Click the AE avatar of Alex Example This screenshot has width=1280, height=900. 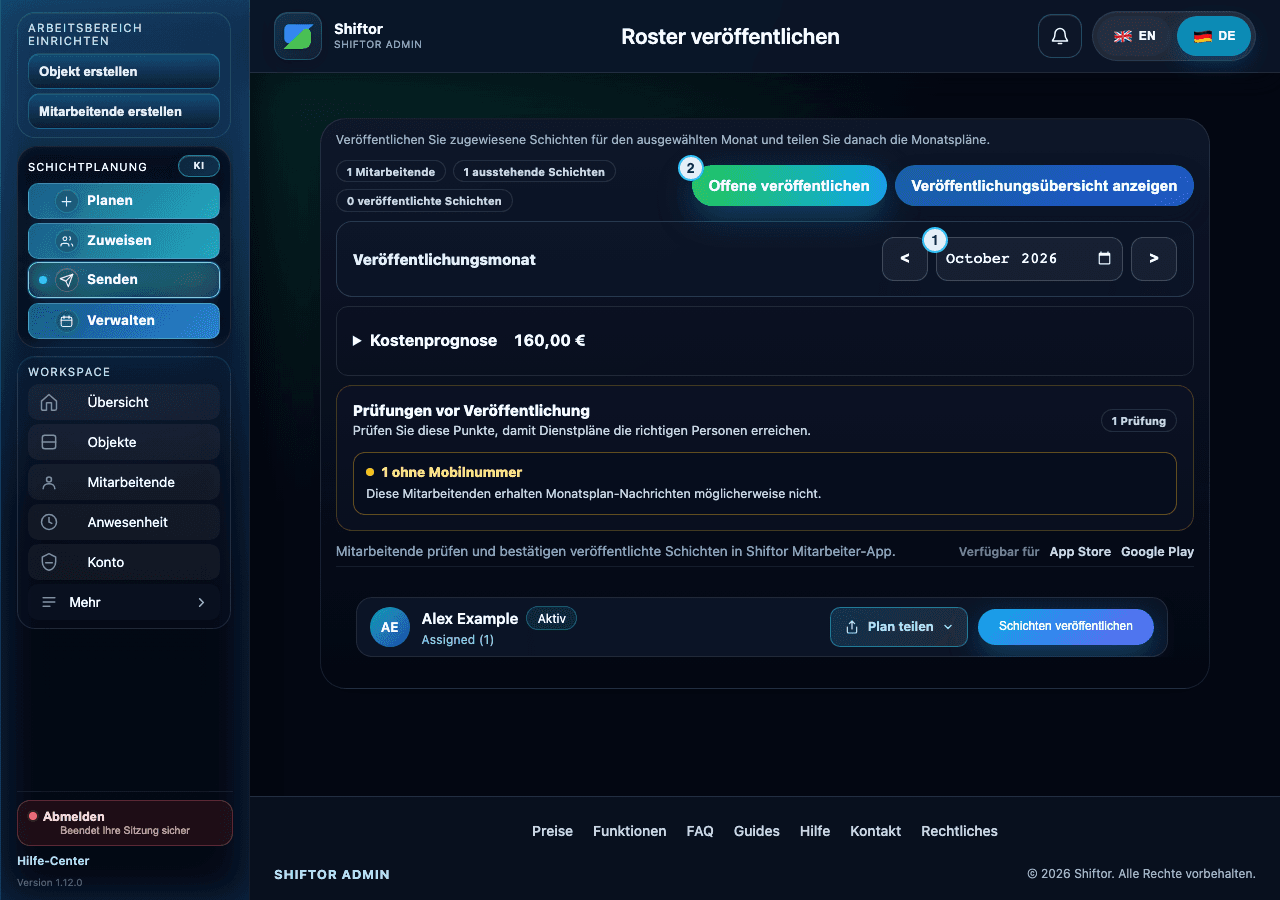coord(390,627)
